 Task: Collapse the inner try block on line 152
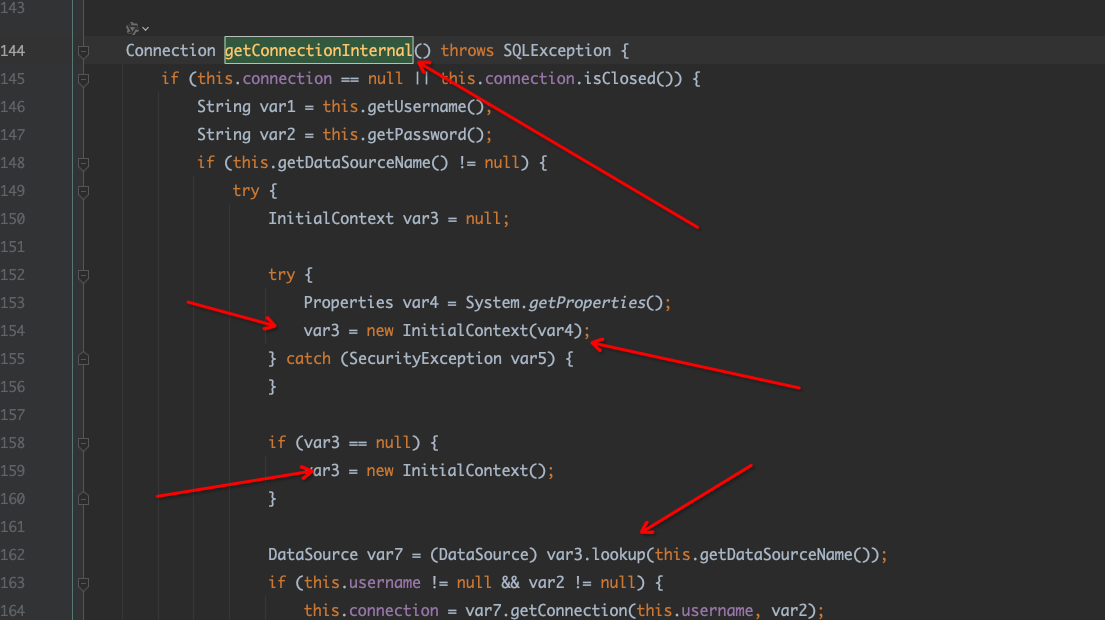tap(84, 275)
